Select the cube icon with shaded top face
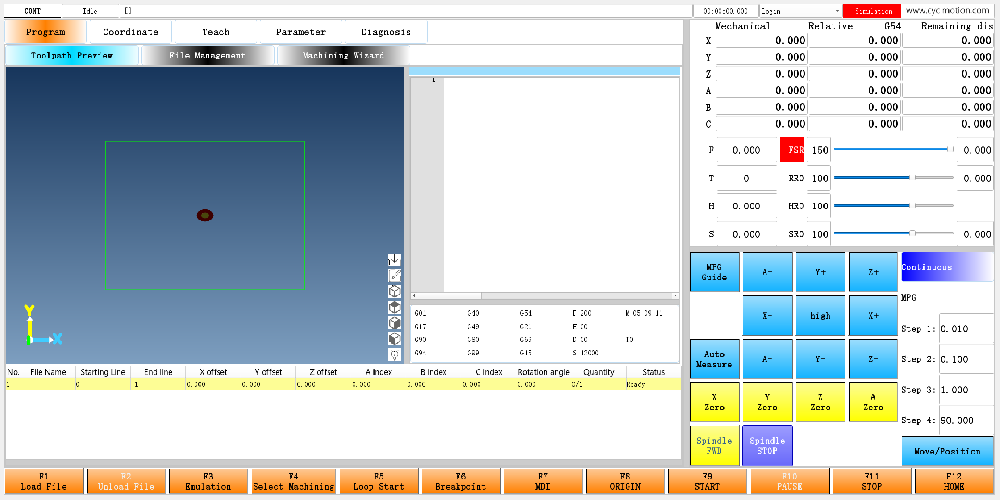This screenshot has width=1000, height=500. (394, 307)
